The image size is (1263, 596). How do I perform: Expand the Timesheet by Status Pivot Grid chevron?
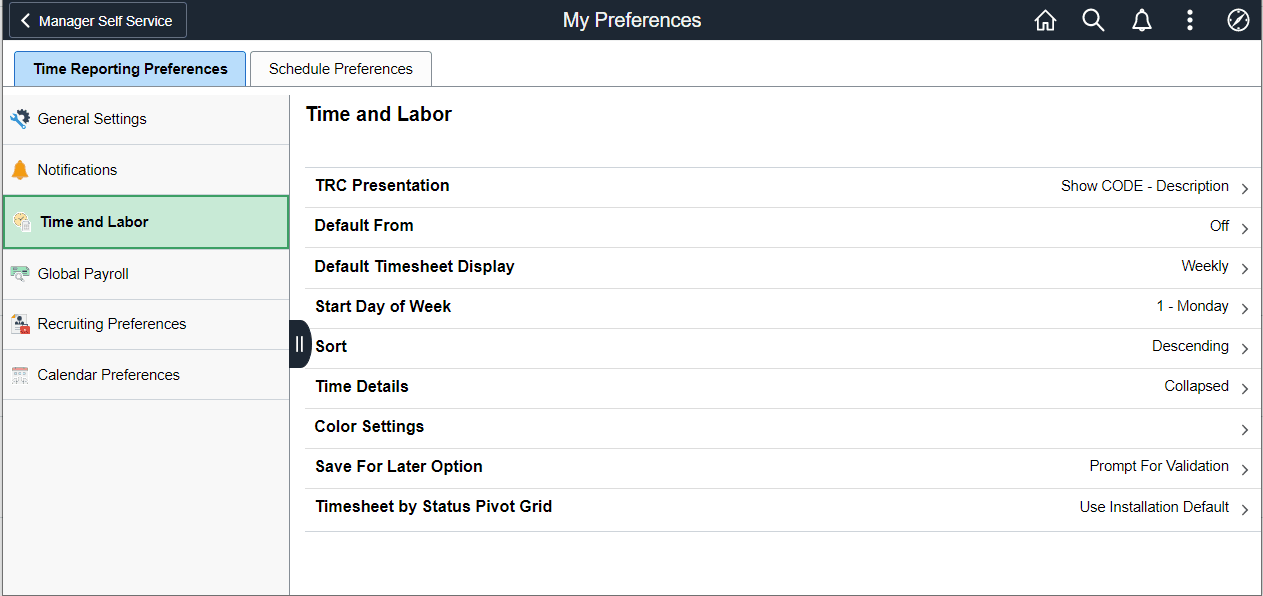1245,509
